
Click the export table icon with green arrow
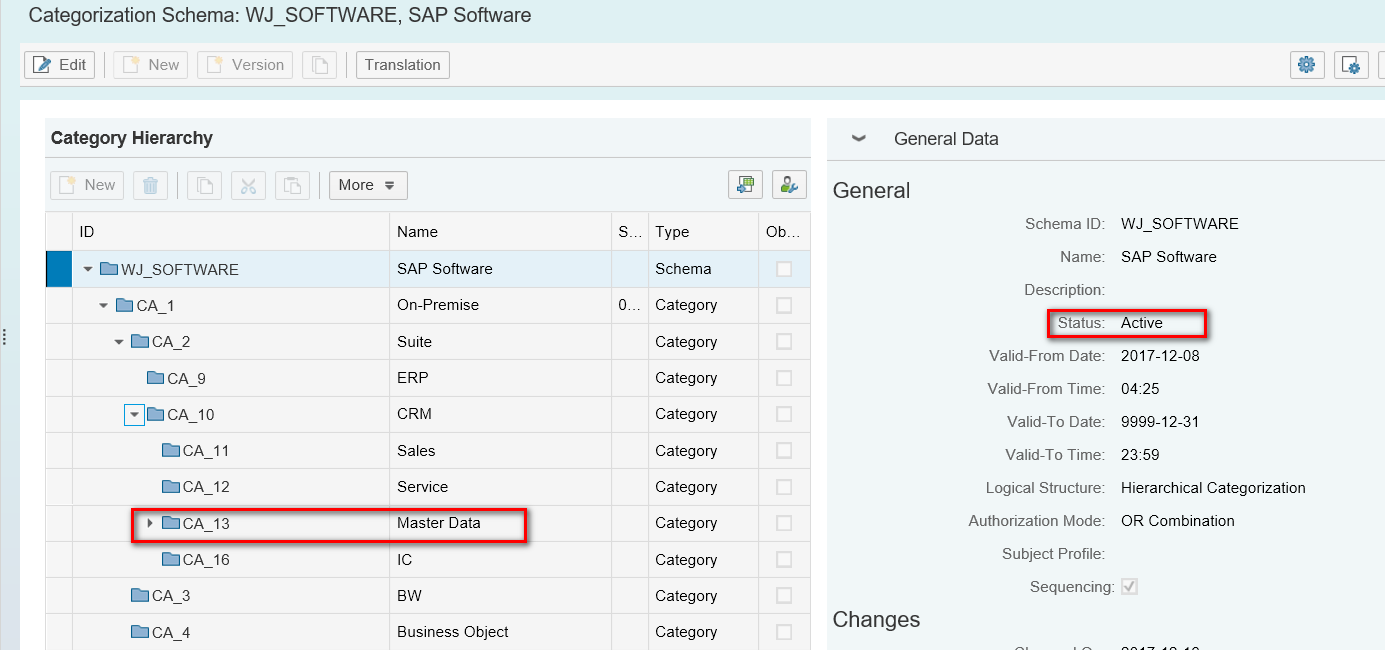point(745,185)
